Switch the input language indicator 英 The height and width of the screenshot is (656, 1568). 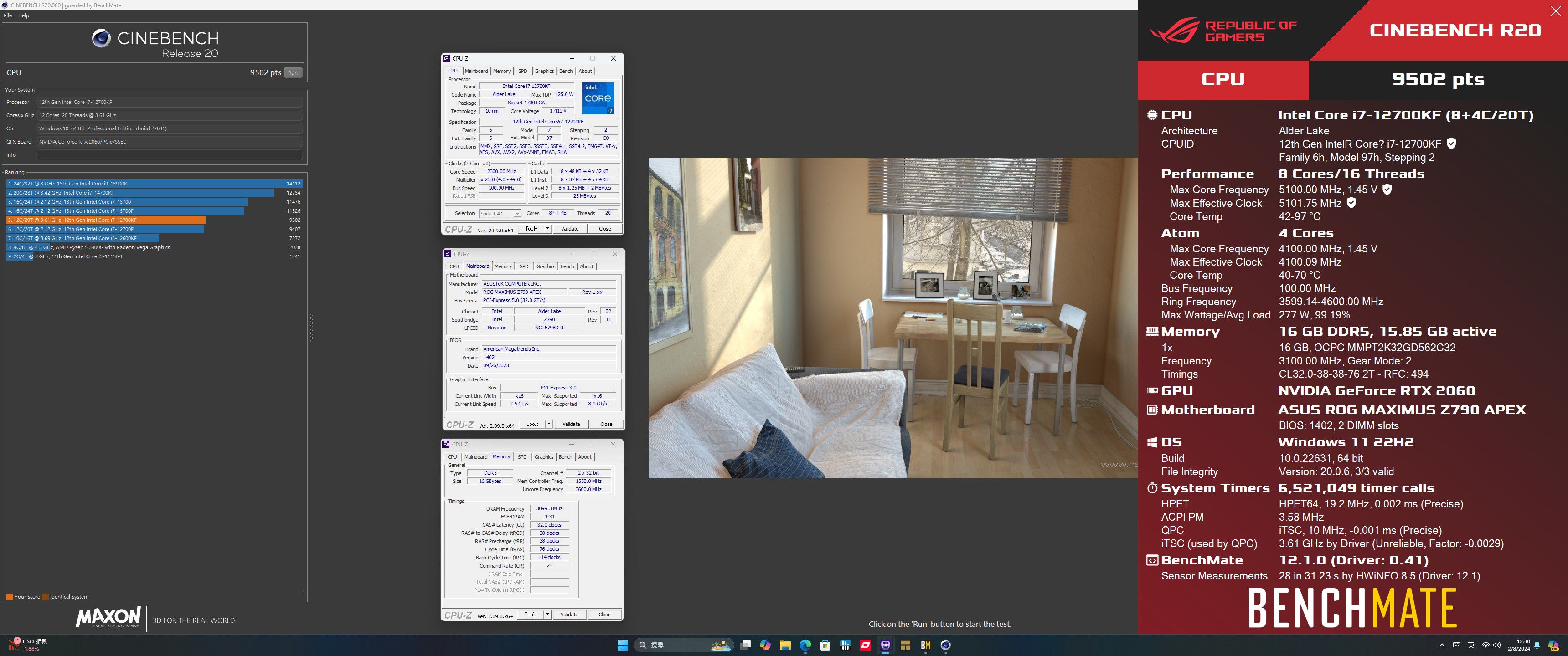pos(1471,645)
